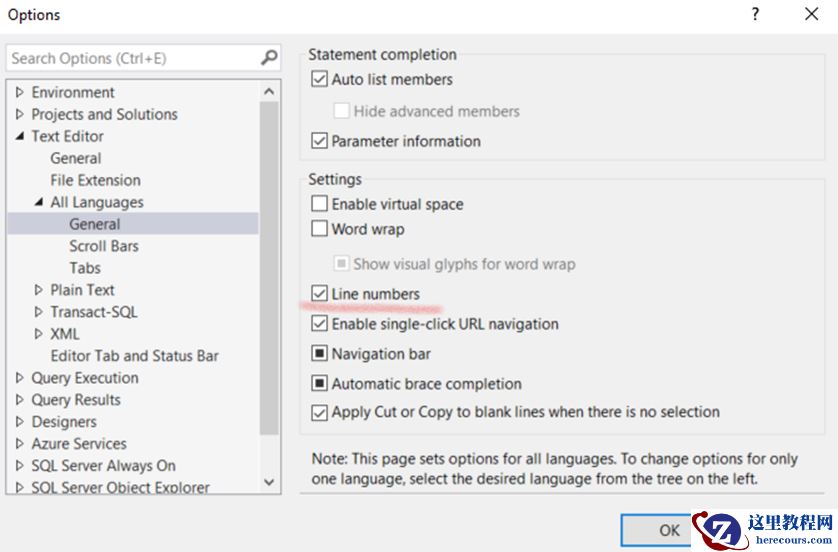Expand the Transact-SQL node
This screenshot has width=838, height=552.
[x=38, y=312]
